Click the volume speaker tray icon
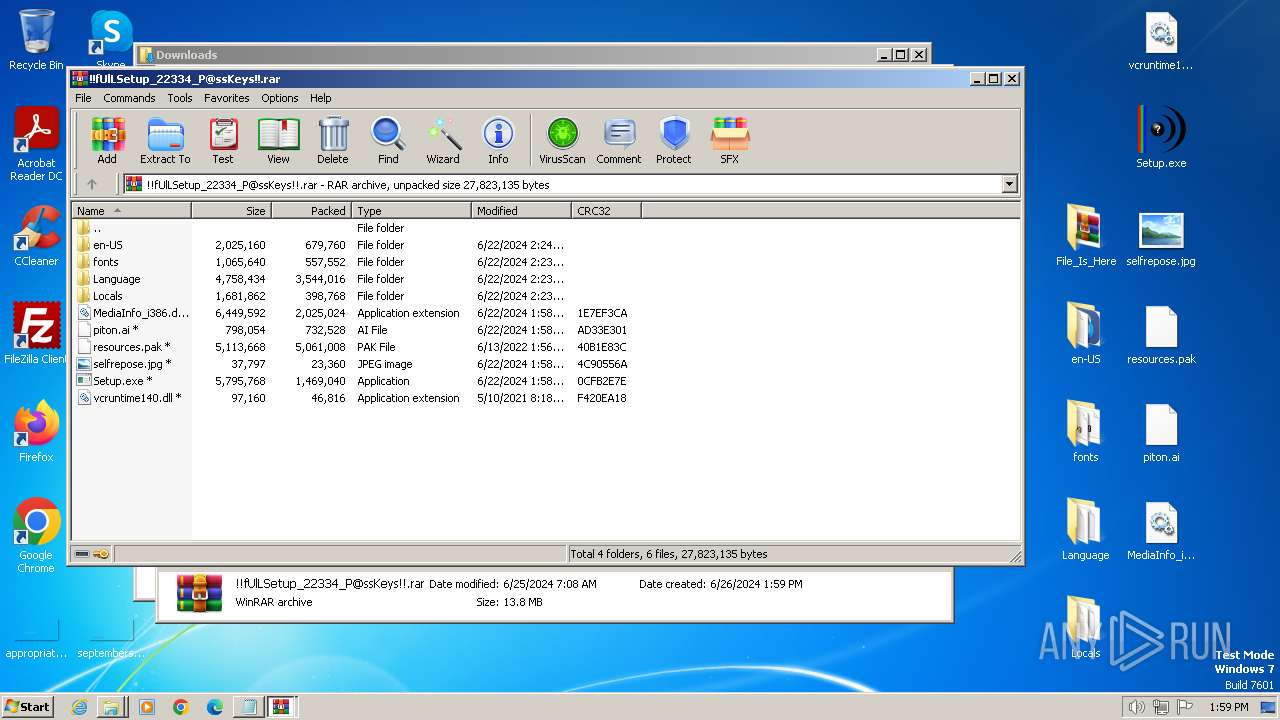 [x=1136, y=707]
